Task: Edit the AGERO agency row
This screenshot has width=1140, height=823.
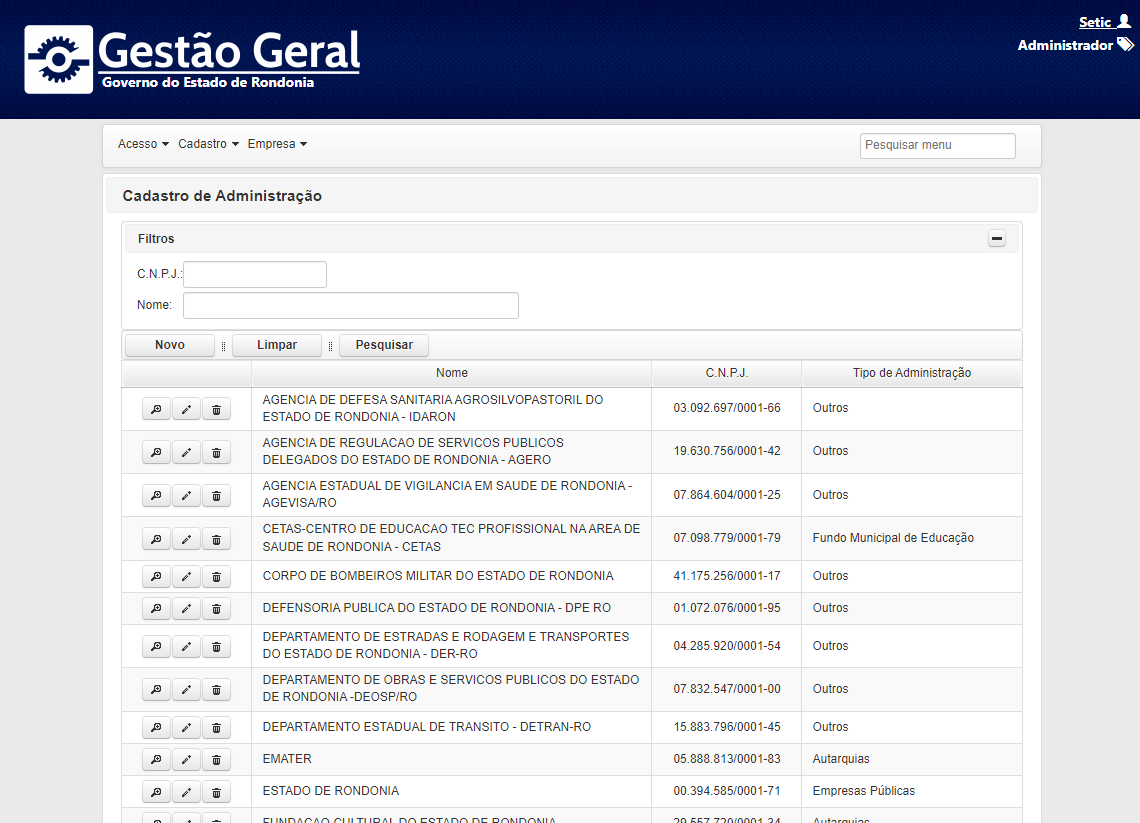Action: [186, 452]
